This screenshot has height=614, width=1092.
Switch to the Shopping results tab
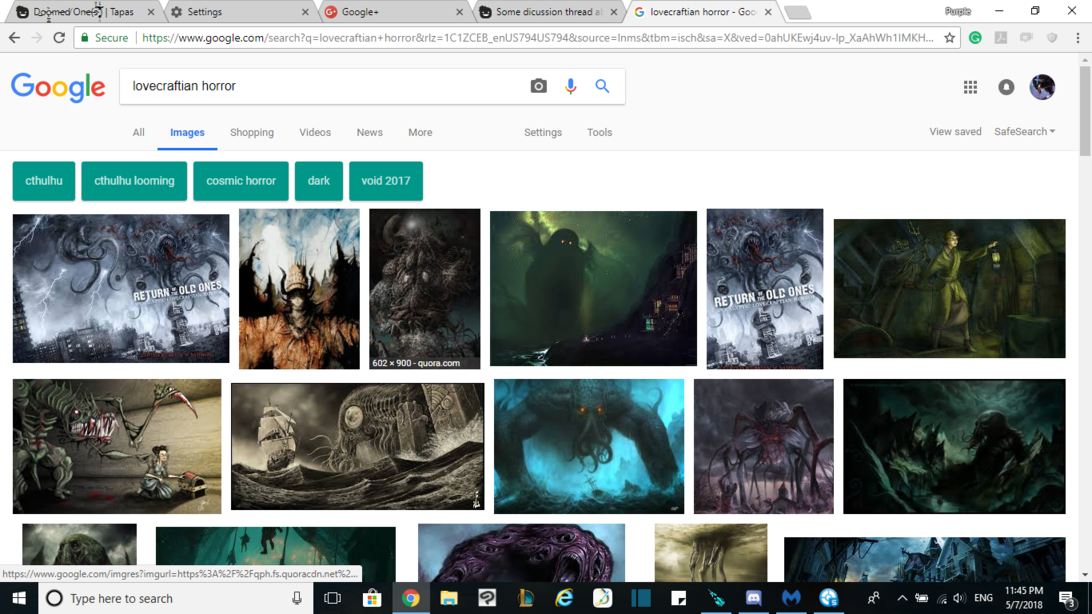(252, 132)
